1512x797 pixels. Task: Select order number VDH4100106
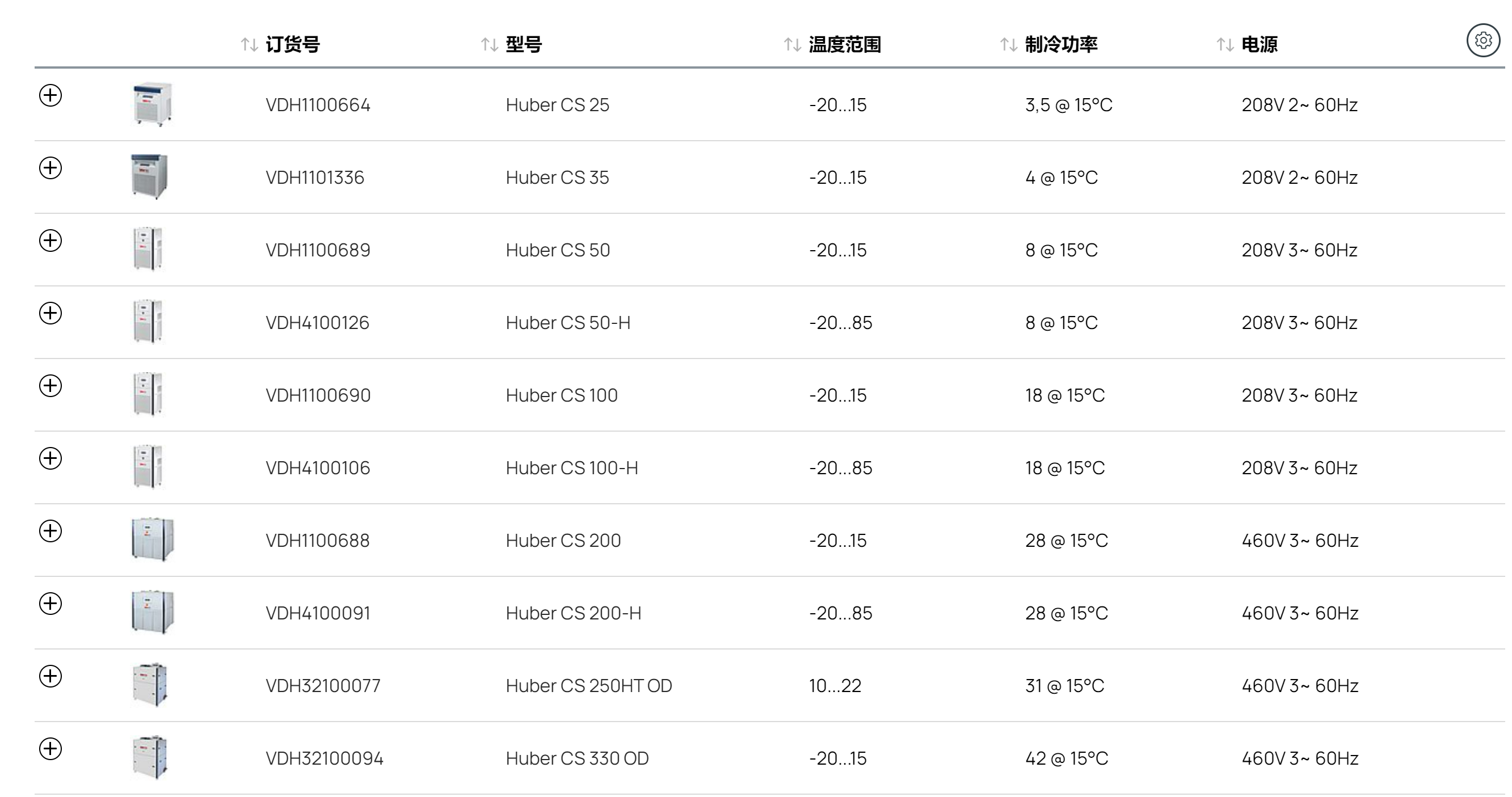[318, 468]
